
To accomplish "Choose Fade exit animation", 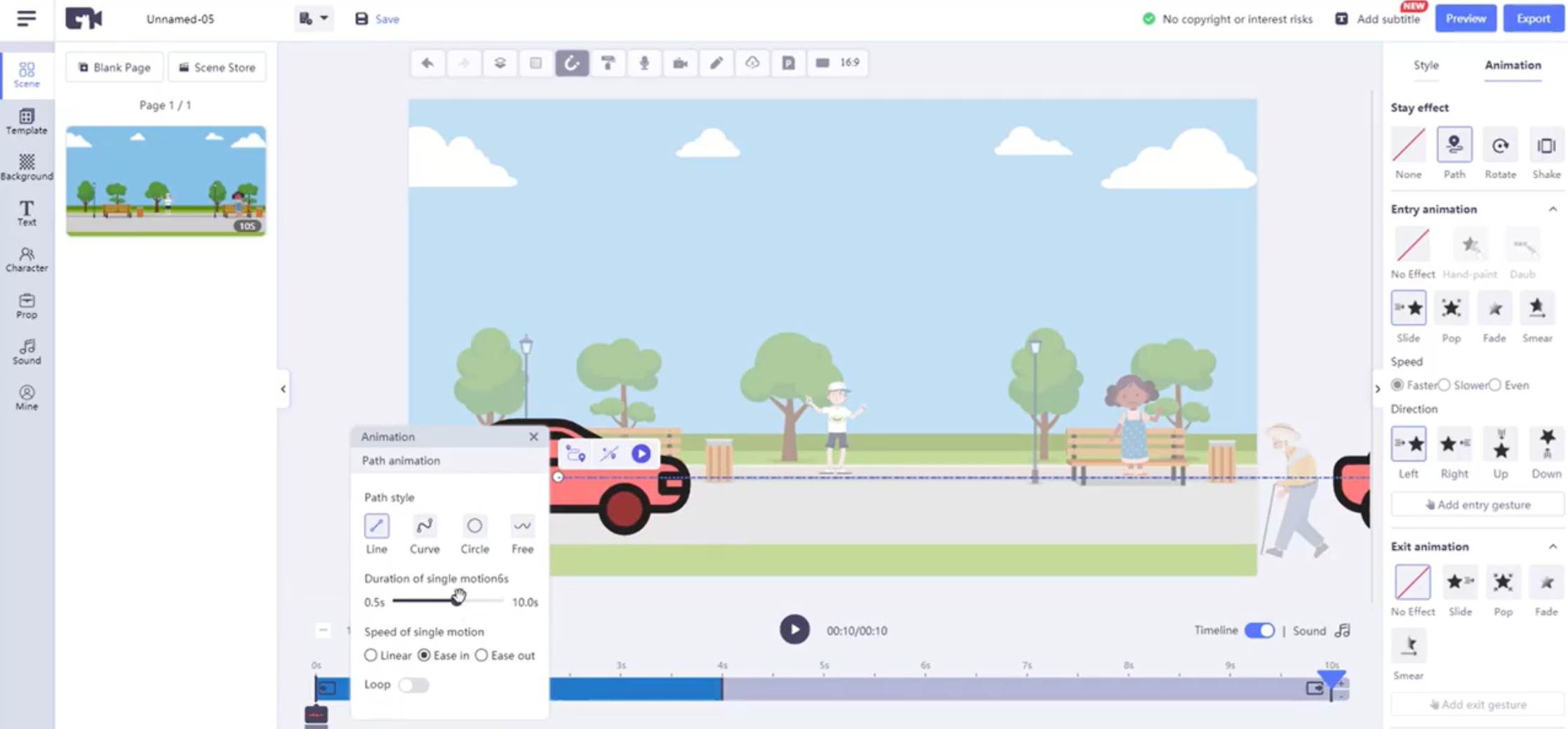I will [1546, 582].
